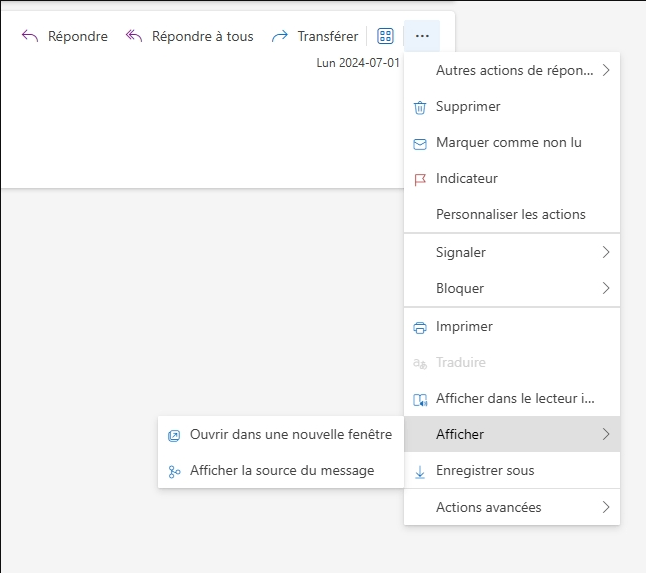Open the Apps grid icon
The height and width of the screenshot is (573, 646).
(385, 36)
